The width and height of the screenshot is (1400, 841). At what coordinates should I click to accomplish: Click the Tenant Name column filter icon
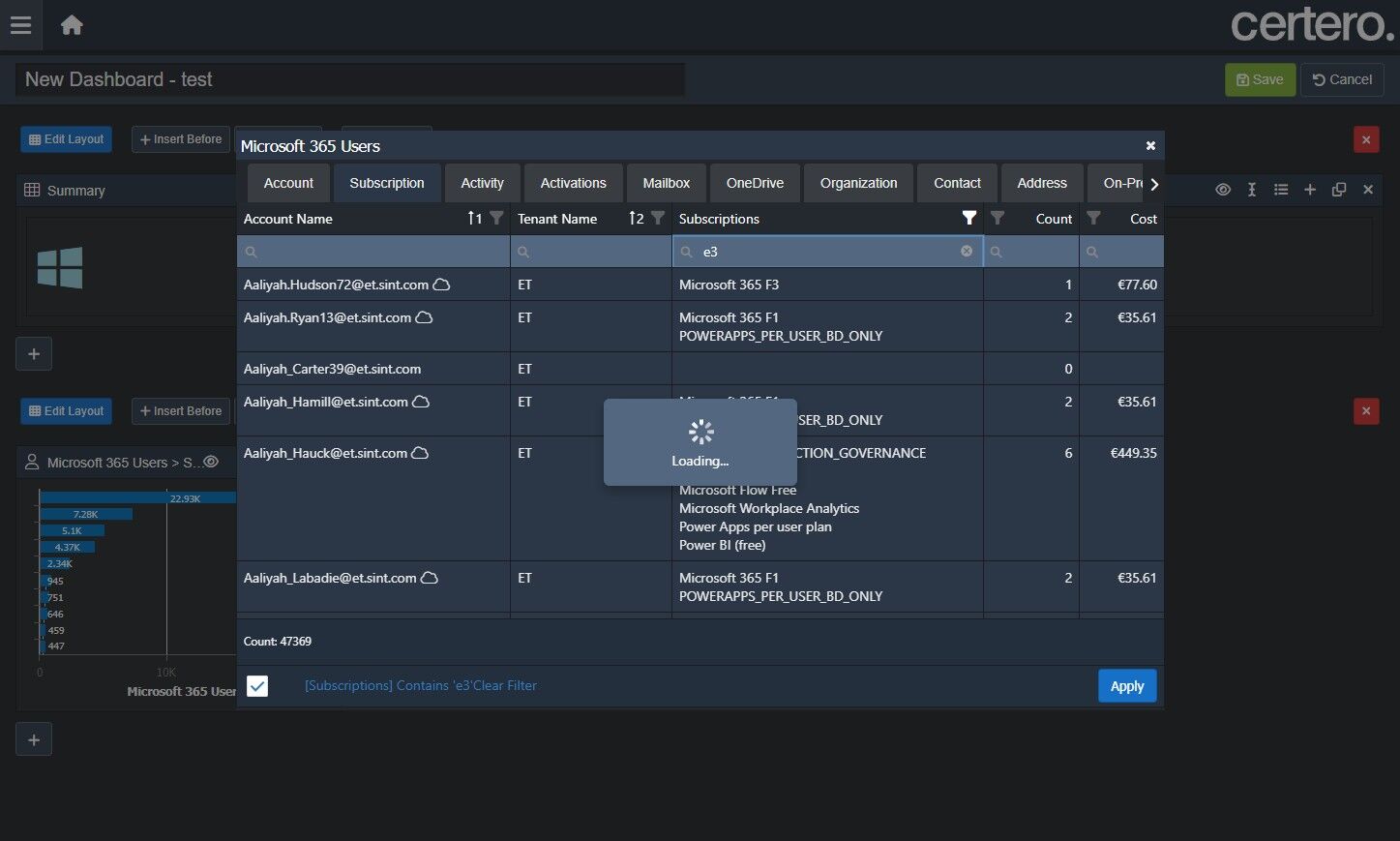(x=658, y=218)
